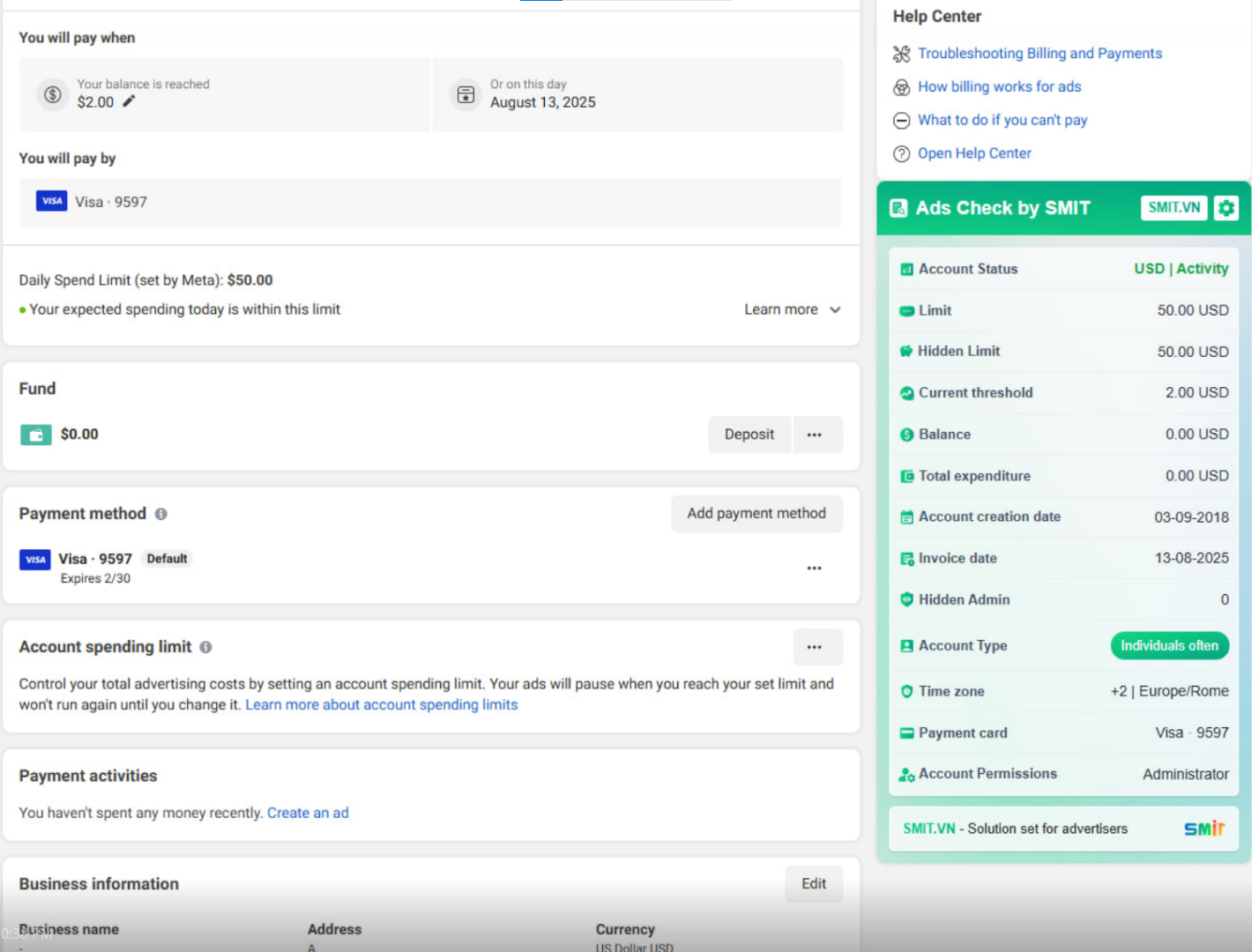
Task: Click the green wallet icon in Fund
Action: point(36,435)
